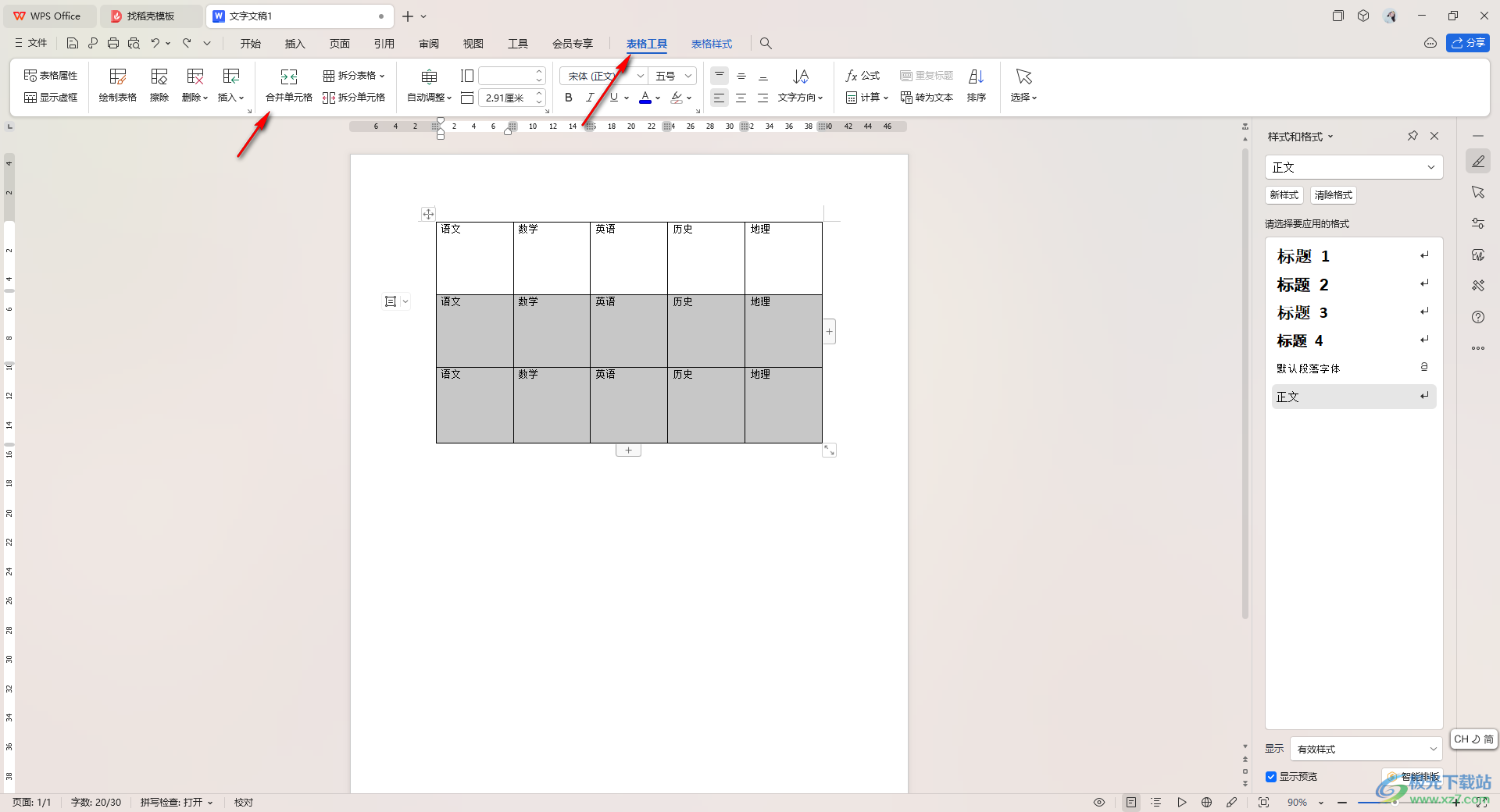Click the Print icon in quick toolbar
Image resolution: width=1500 pixels, height=812 pixels.
pos(113,43)
